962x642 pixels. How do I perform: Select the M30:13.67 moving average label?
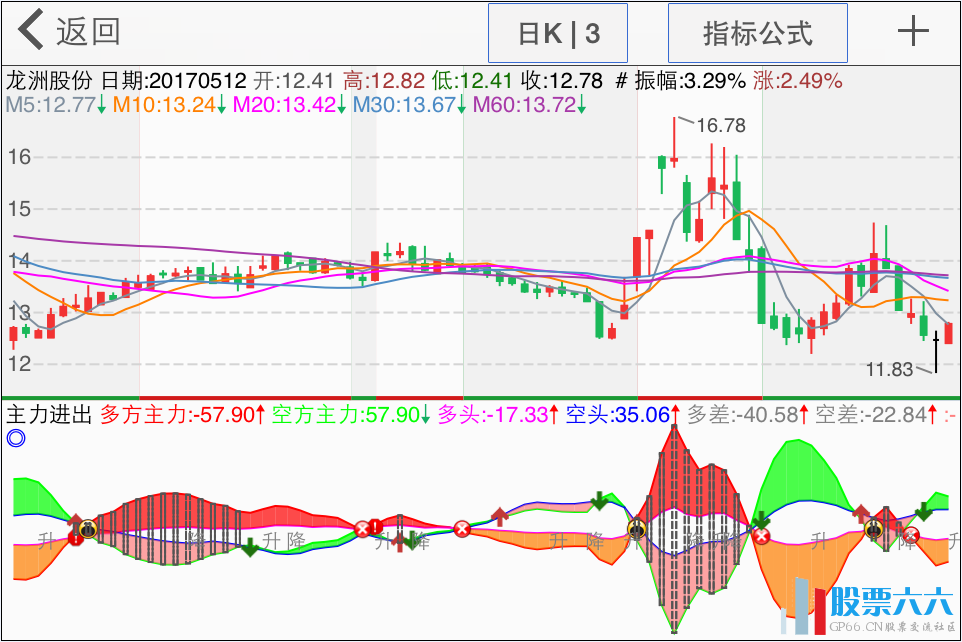tap(403, 104)
